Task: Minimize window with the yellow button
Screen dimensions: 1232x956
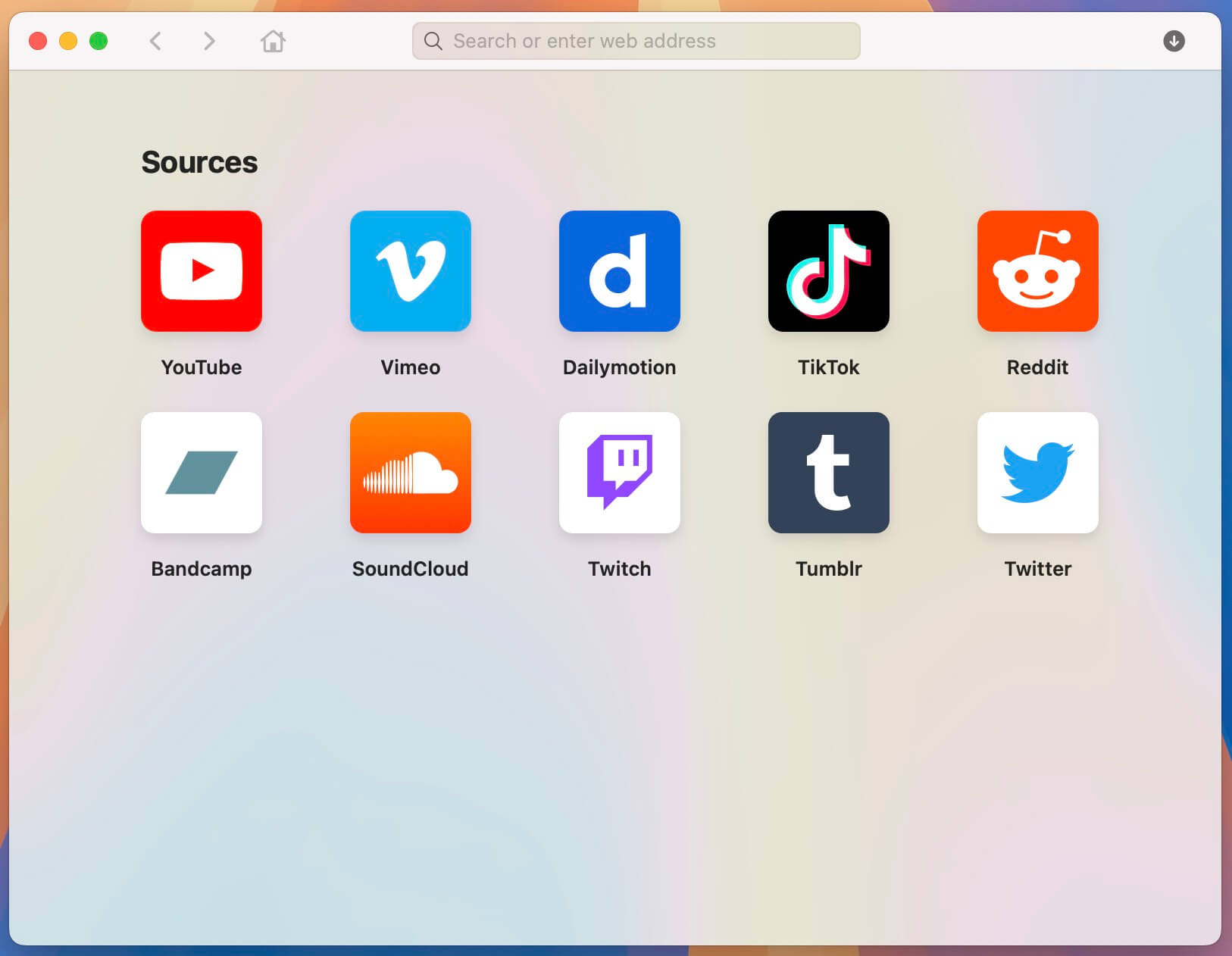Action: [68, 41]
